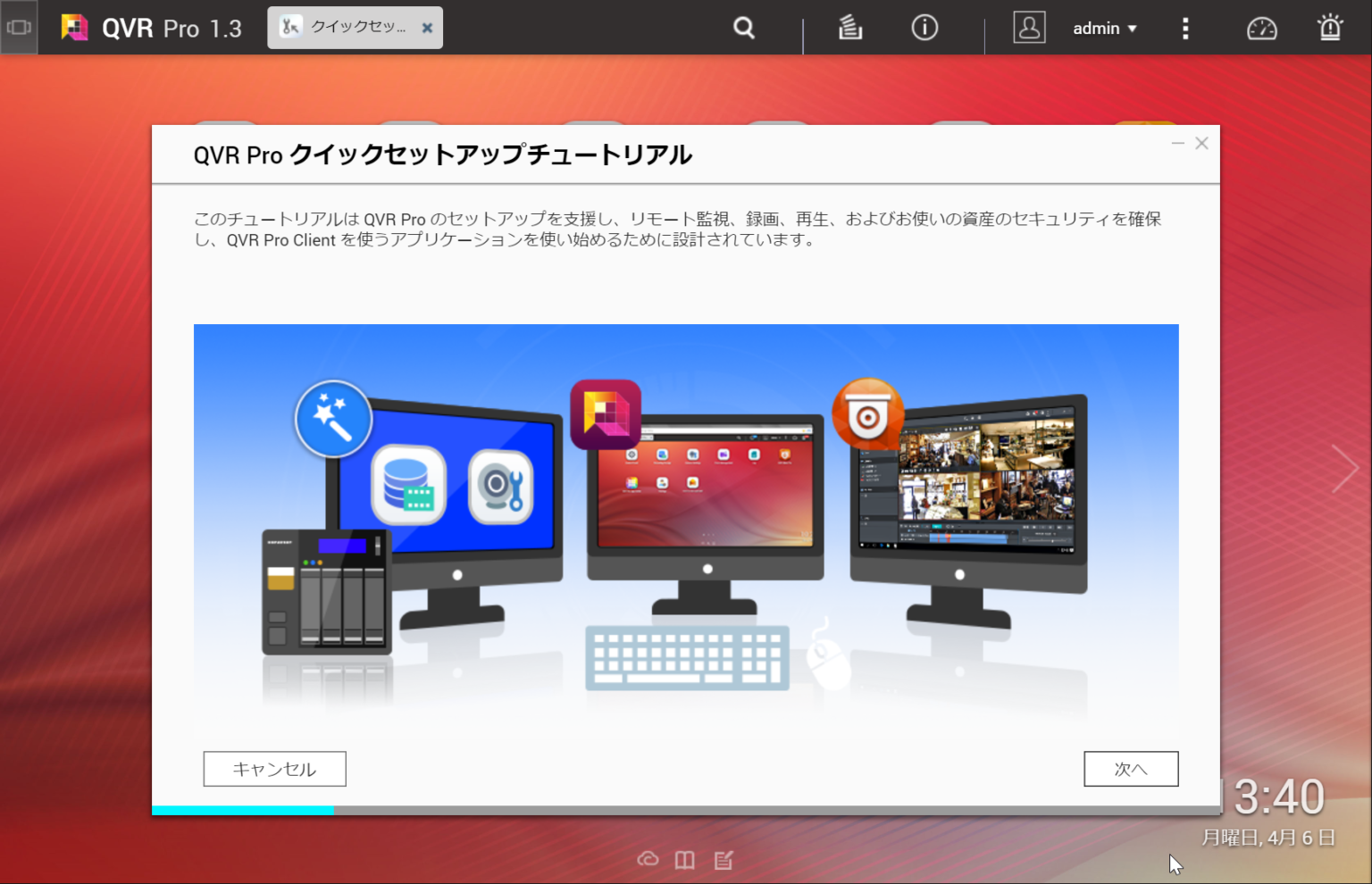Open the book manual icon at bottom
Image resolution: width=1372 pixels, height=884 pixels.
tap(685, 860)
